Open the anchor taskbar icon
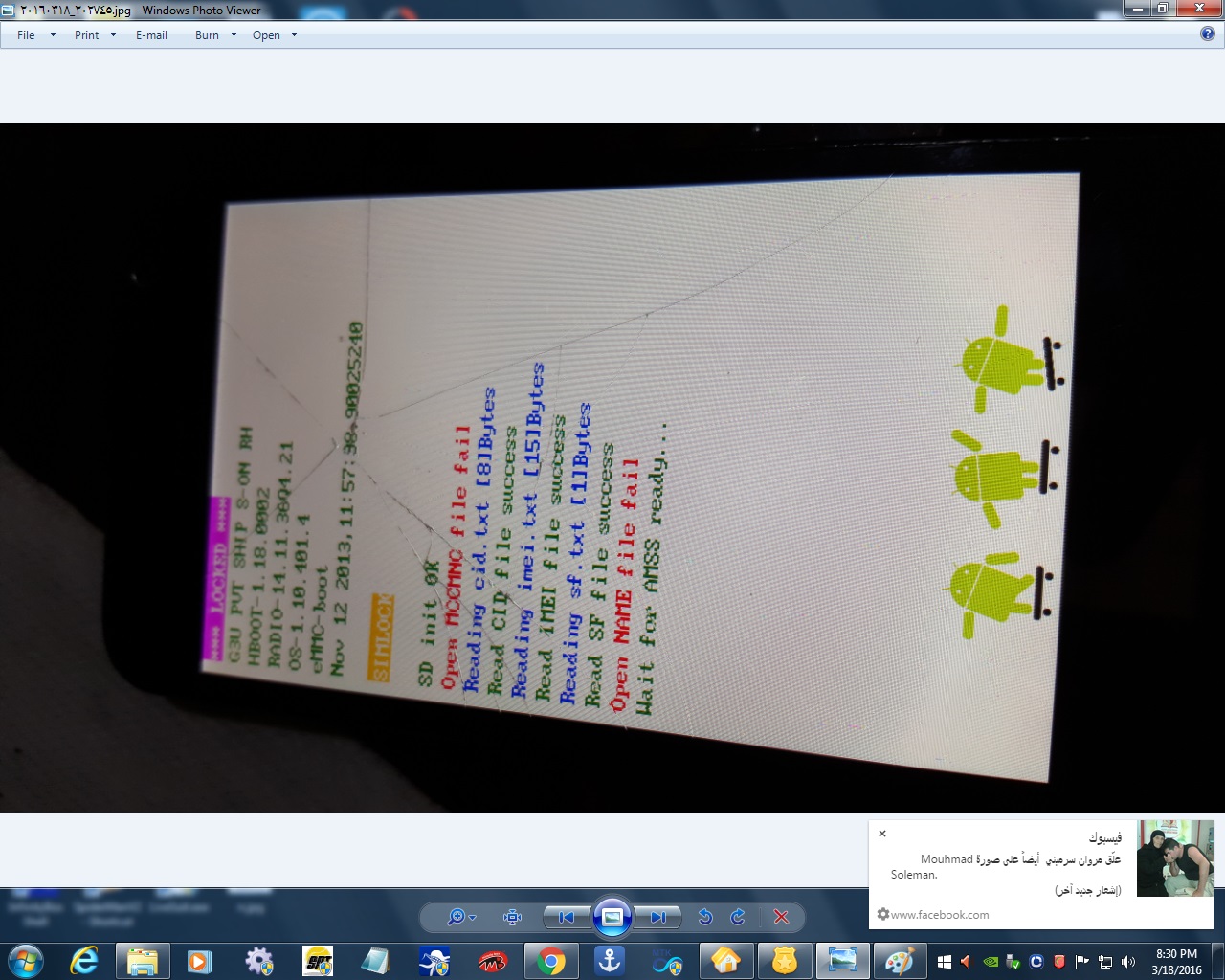 pos(610,961)
